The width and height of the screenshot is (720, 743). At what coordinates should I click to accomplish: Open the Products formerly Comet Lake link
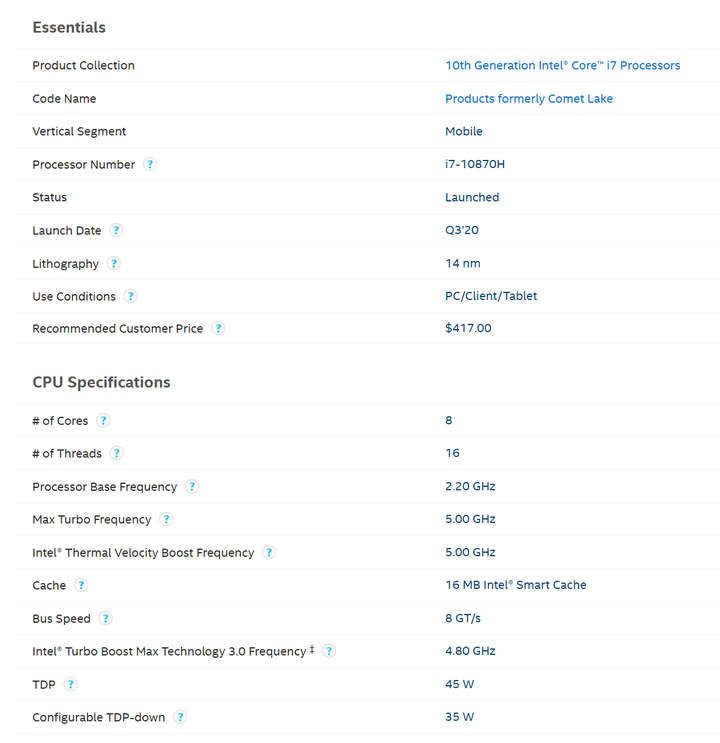tap(529, 99)
